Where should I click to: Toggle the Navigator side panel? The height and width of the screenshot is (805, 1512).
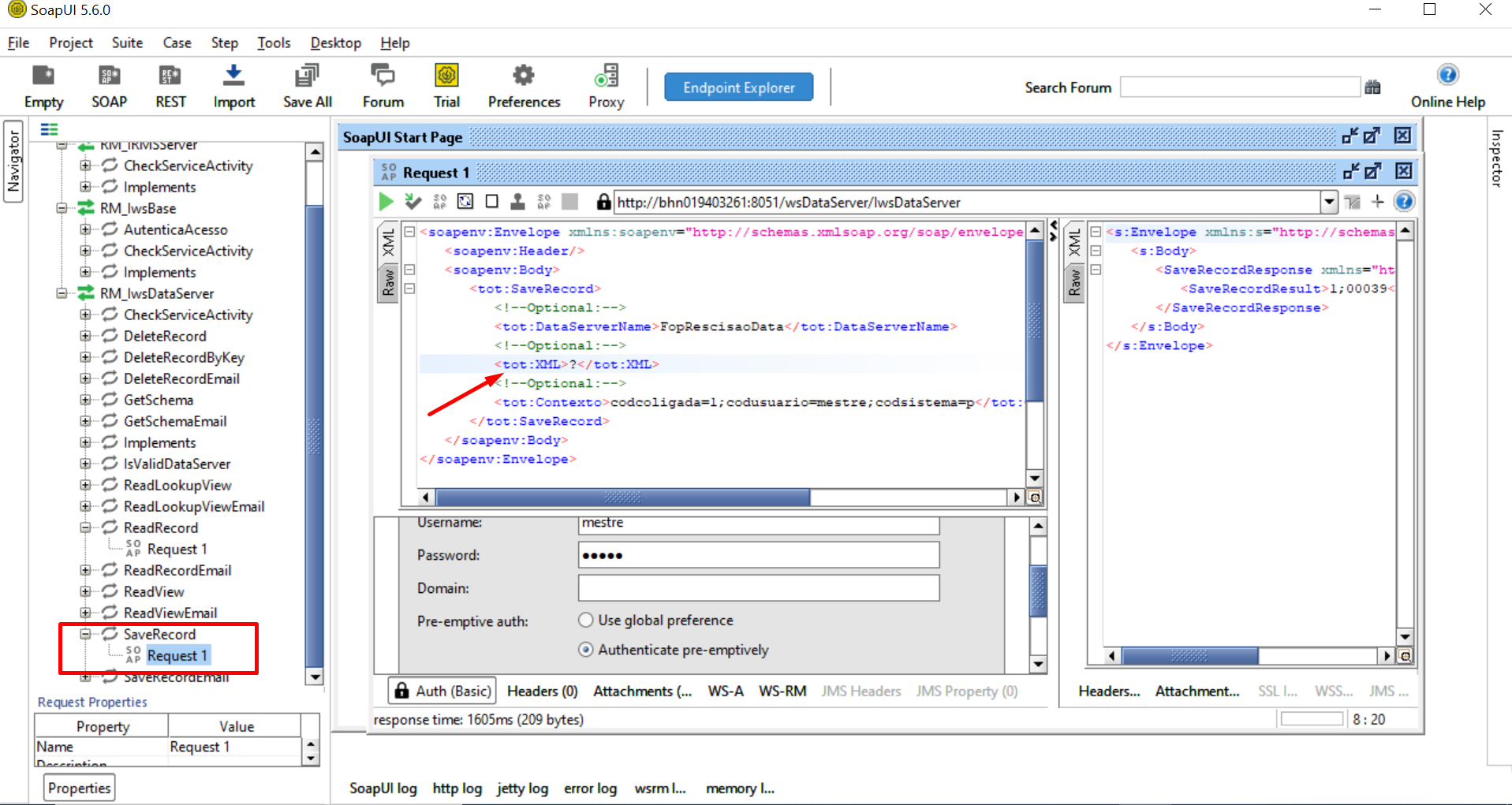(x=13, y=162)
